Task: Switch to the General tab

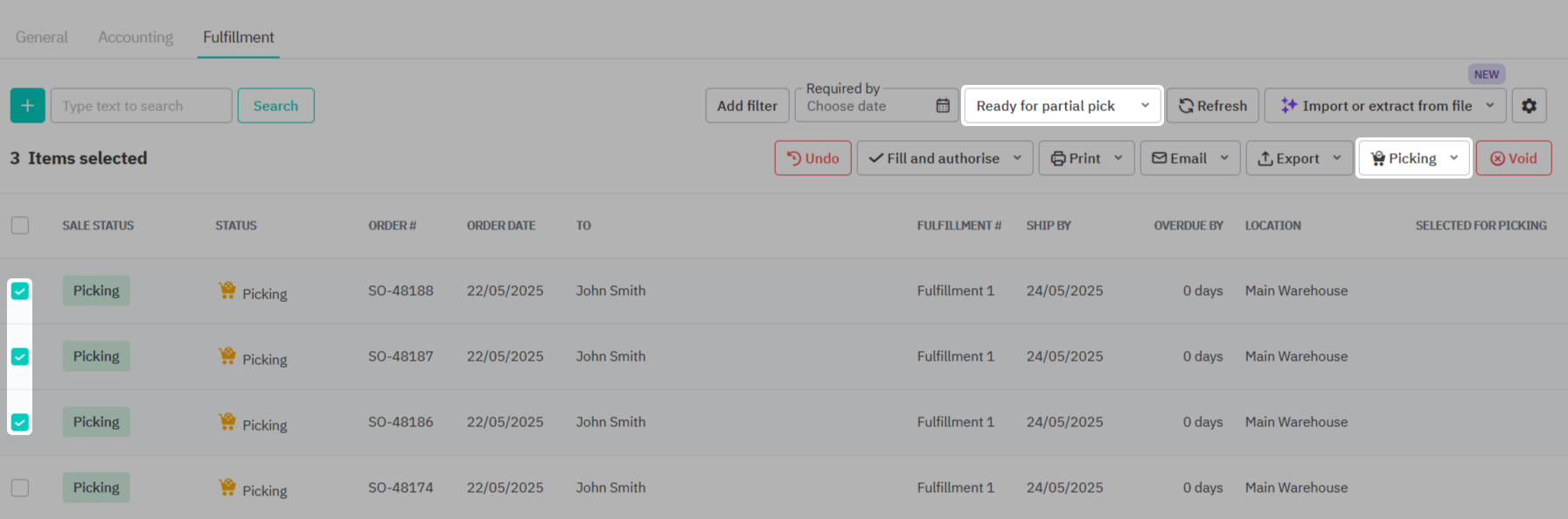Action: [x=41, y=38]
